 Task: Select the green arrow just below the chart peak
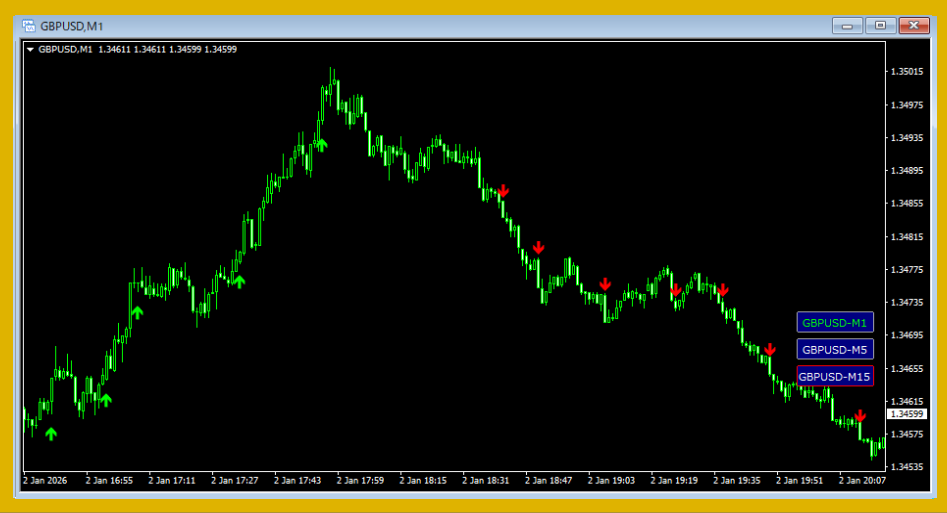[x=321, y=144]
